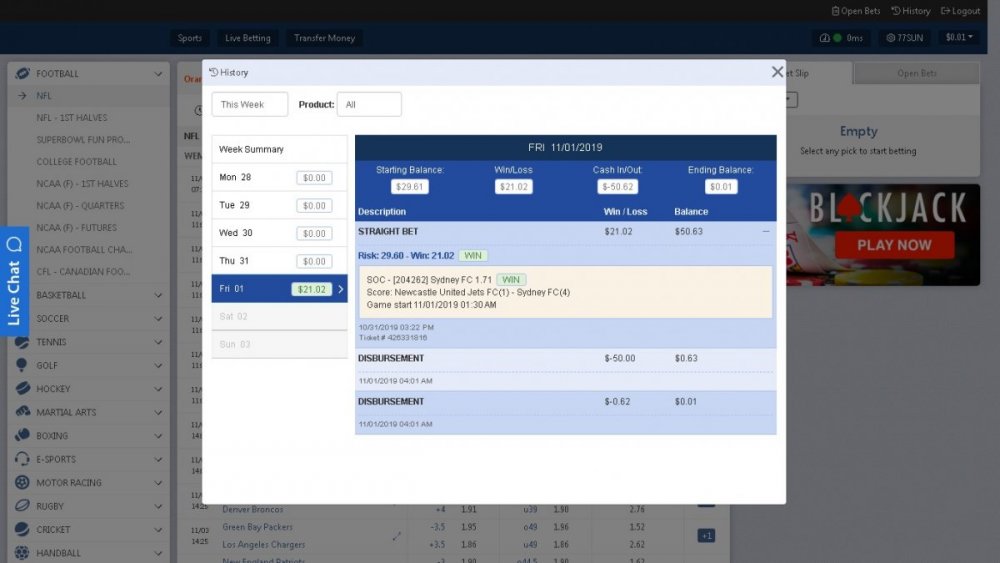Open the This Week period dropdown
Image resolution: width=1000 pixels, height=563 pixels.
249,104
